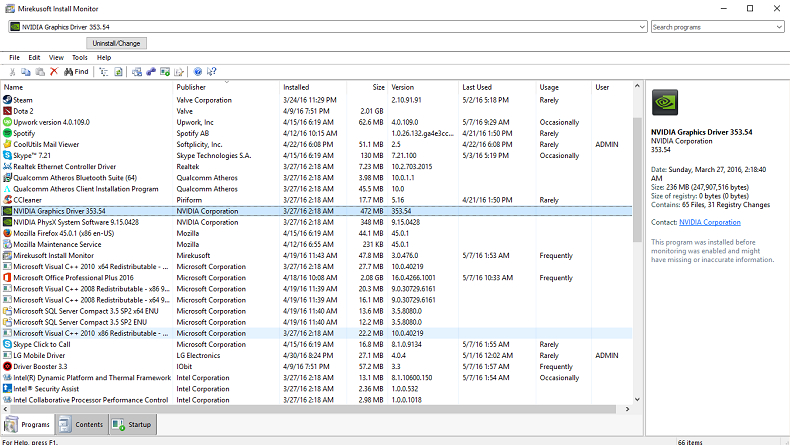Select Qualcomm Atheros Client Installation Program row

tap(316, 189)
